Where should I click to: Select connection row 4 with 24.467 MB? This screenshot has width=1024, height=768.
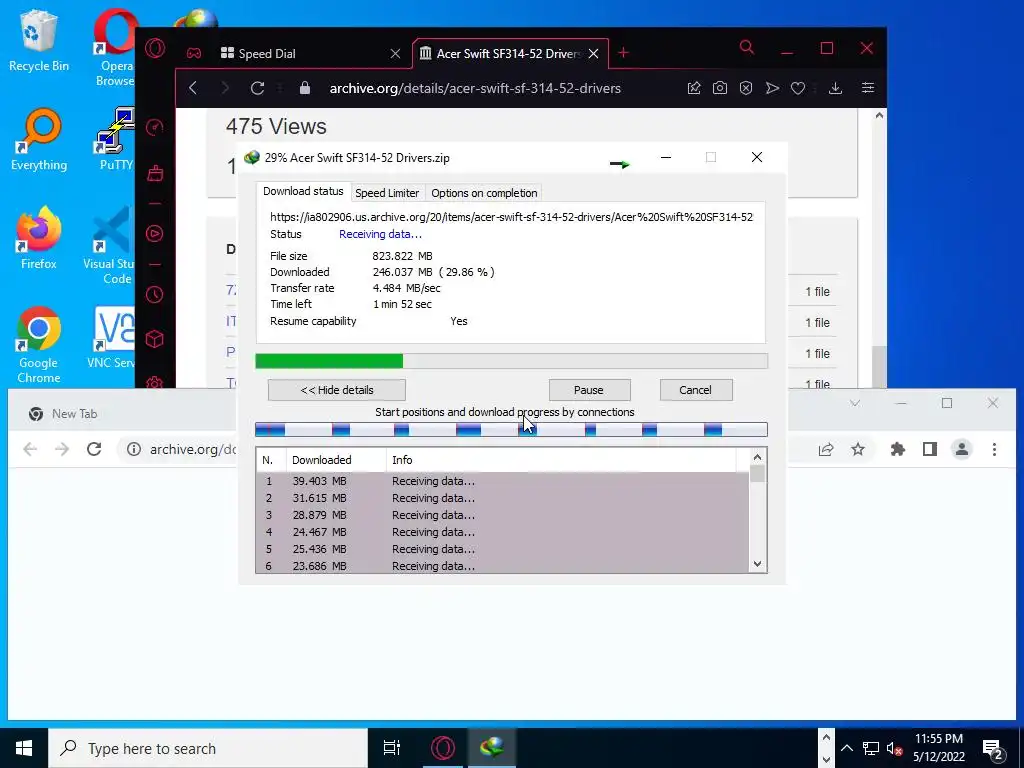click(x=502, y=532)
